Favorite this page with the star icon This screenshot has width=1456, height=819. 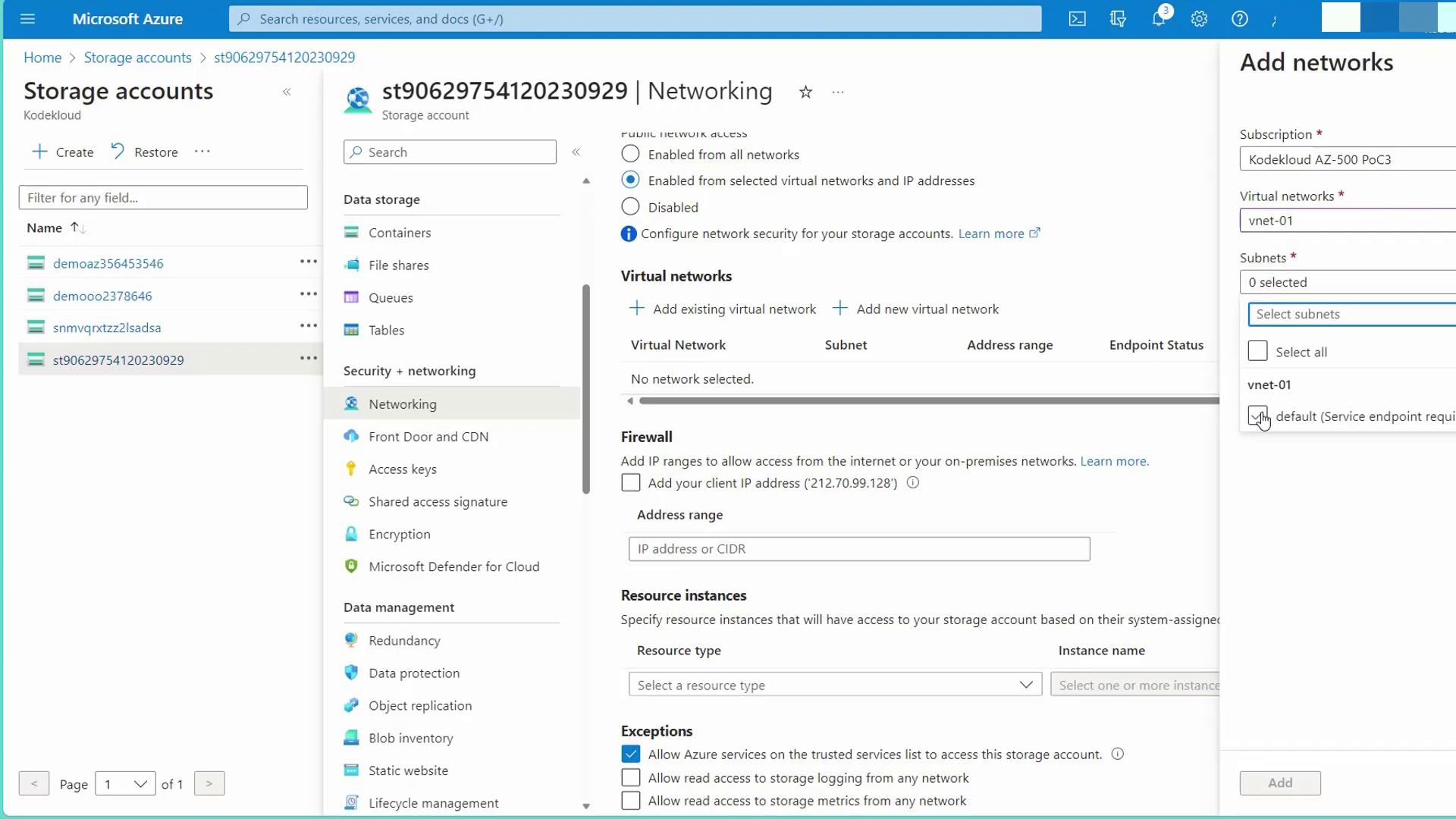click(x=805, y=93)
